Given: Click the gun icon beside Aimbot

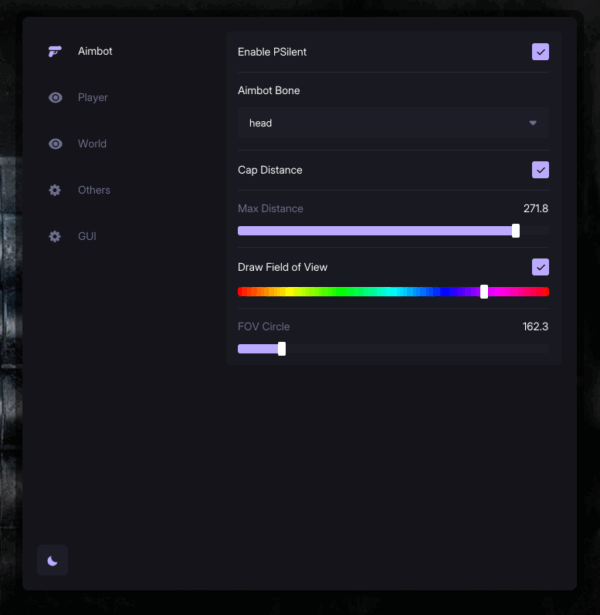Looking at the screenshot, I should (55, 51).
